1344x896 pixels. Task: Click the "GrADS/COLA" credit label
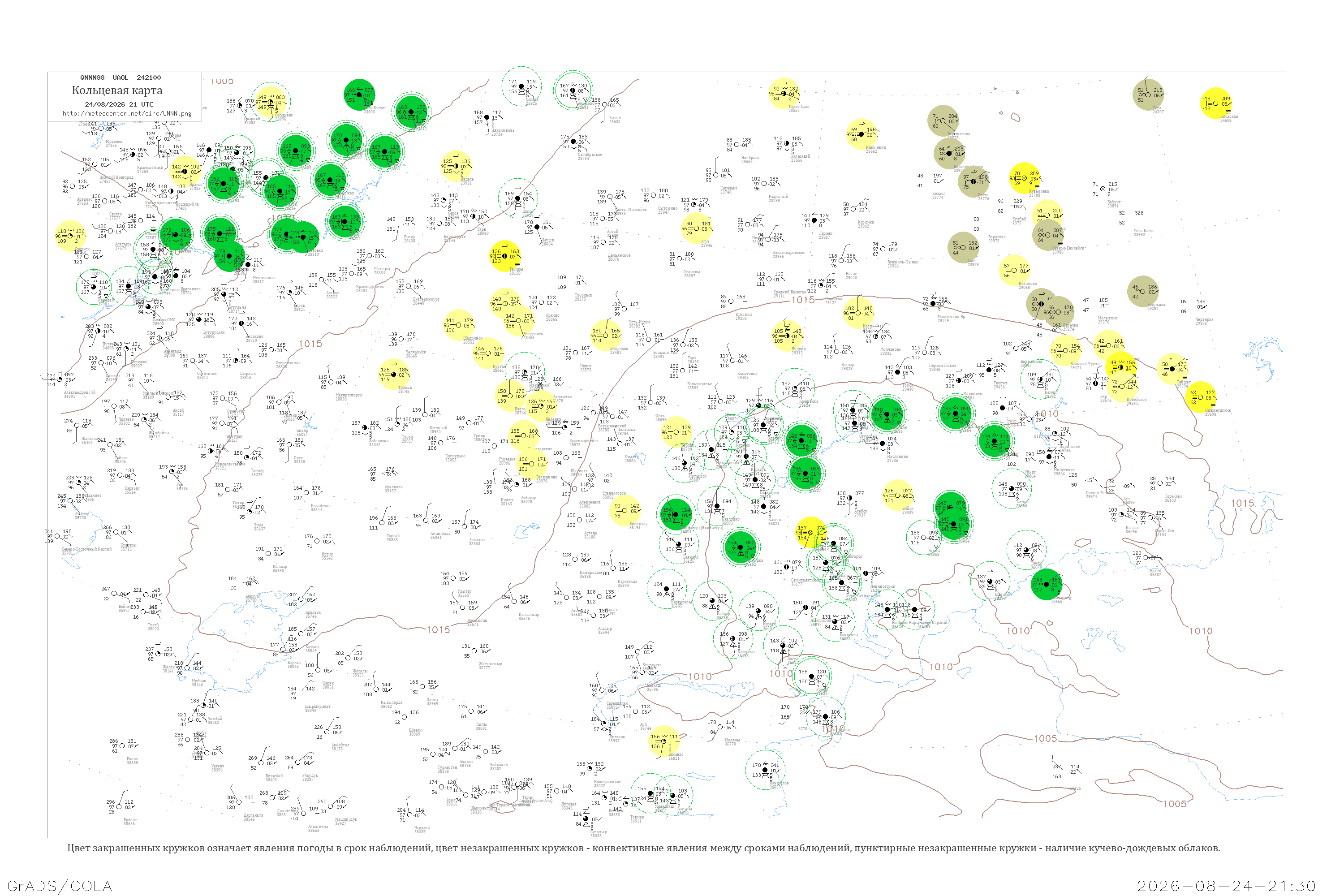60,886
